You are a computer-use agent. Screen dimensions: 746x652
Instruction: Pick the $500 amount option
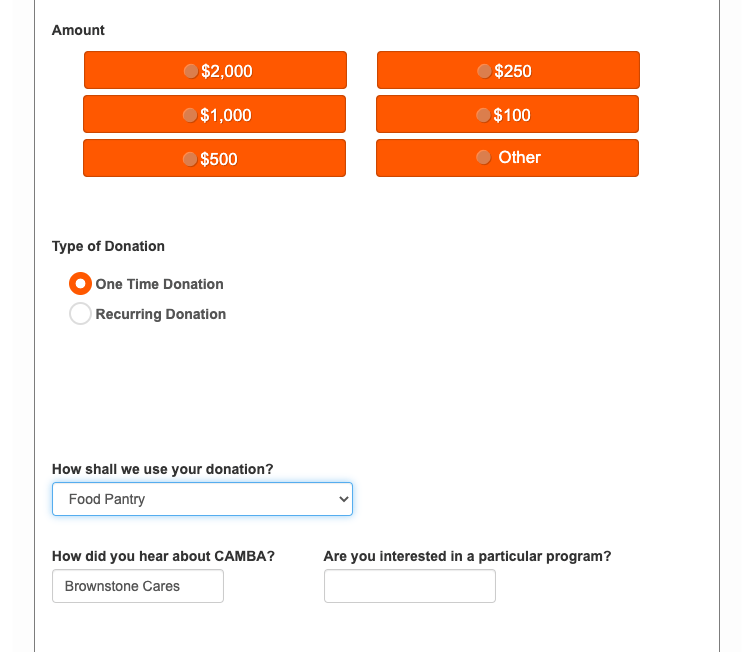pos(214,159)
